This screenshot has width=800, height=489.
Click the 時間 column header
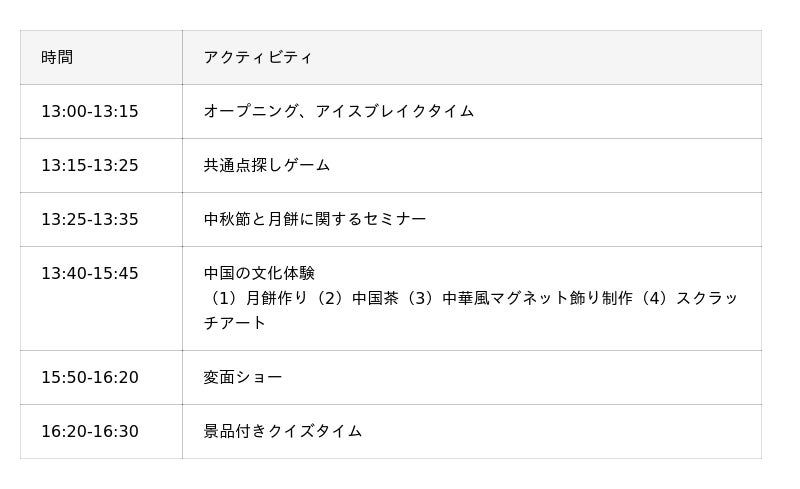[57, 57]
